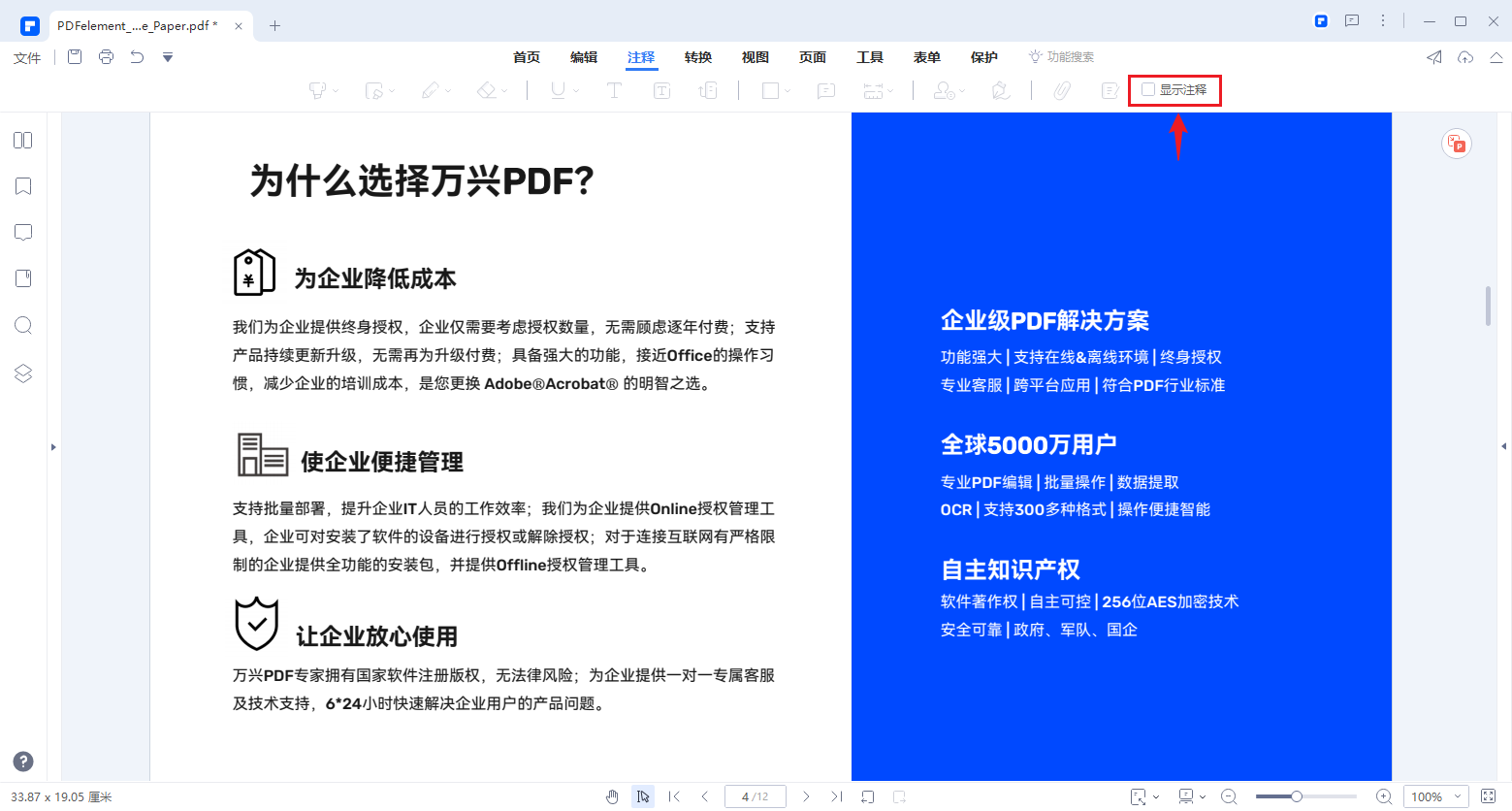The image size is (1512, 811).
Task: Select the pencil drawing tool
Action: pos(429,90)
